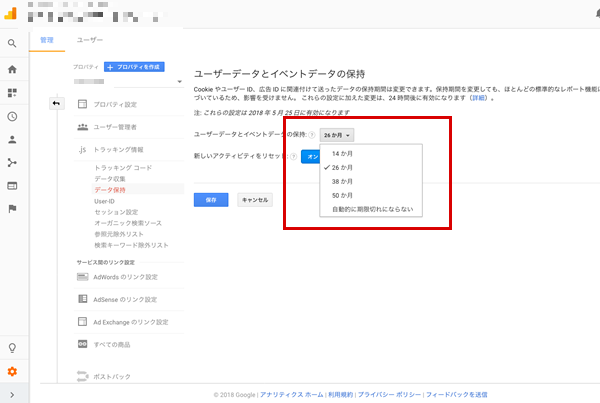Click the プロパティを作成 button
Viewport: 600px width, 403px height.
(x=134, y=65)
